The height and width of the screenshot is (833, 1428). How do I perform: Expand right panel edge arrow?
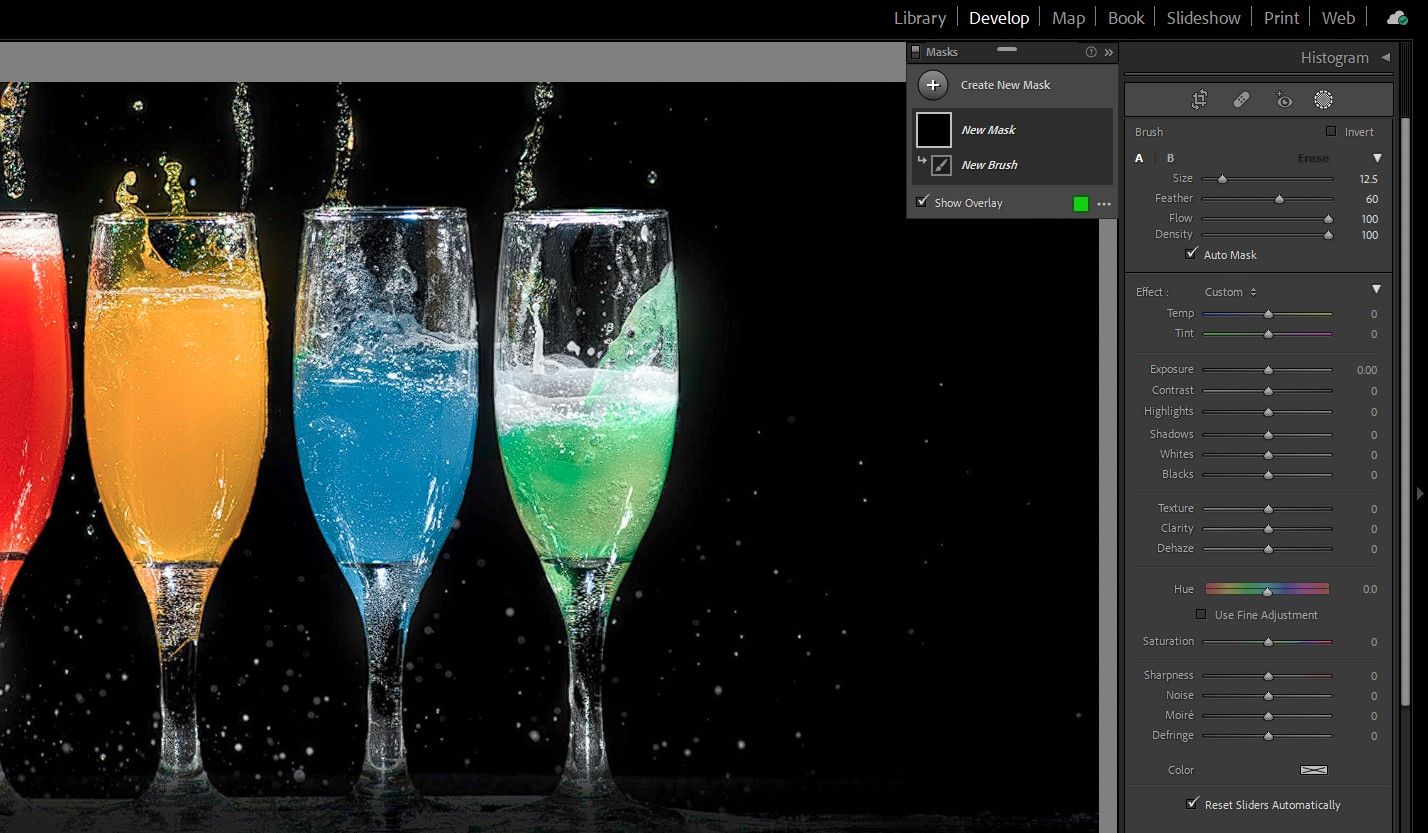[x=1420, y=492]
